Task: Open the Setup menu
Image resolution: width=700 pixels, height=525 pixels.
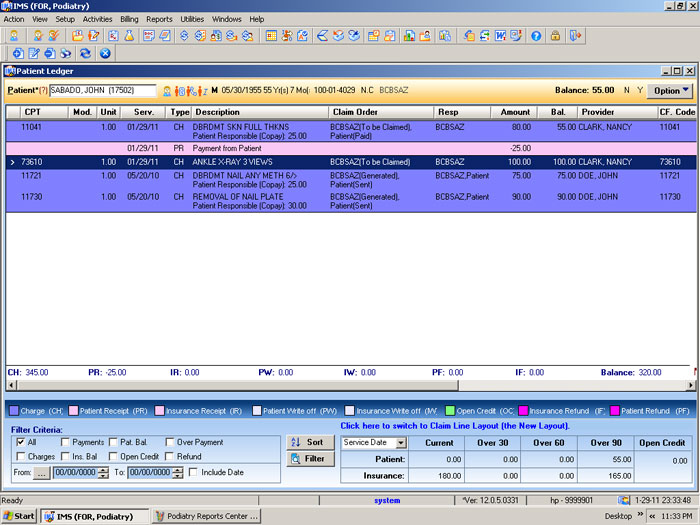Action: coord(65,19)
